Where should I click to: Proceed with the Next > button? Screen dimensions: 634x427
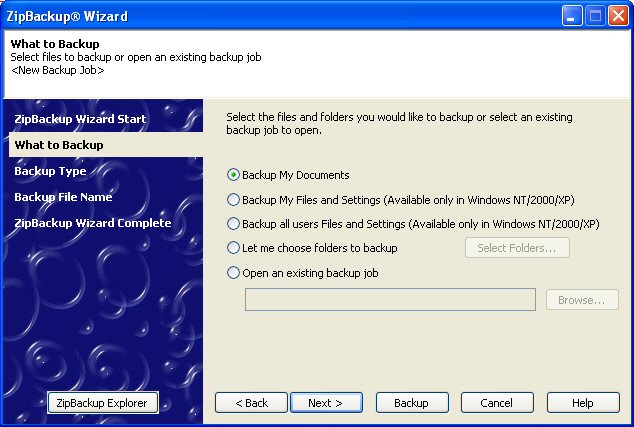(326, 403)
